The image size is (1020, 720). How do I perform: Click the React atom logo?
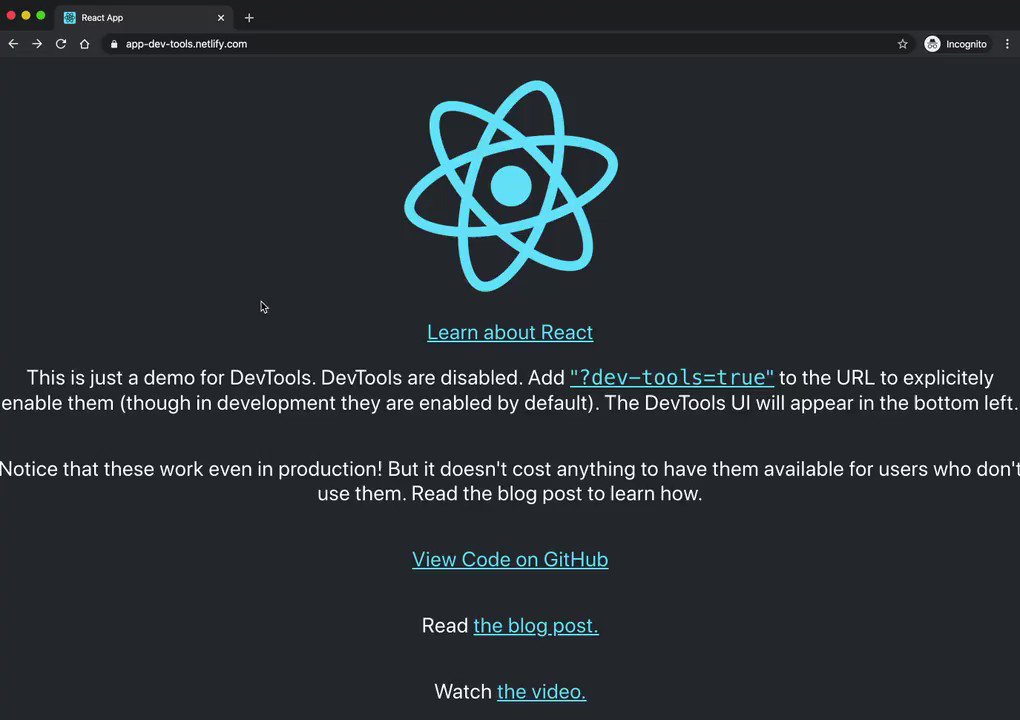510,184
